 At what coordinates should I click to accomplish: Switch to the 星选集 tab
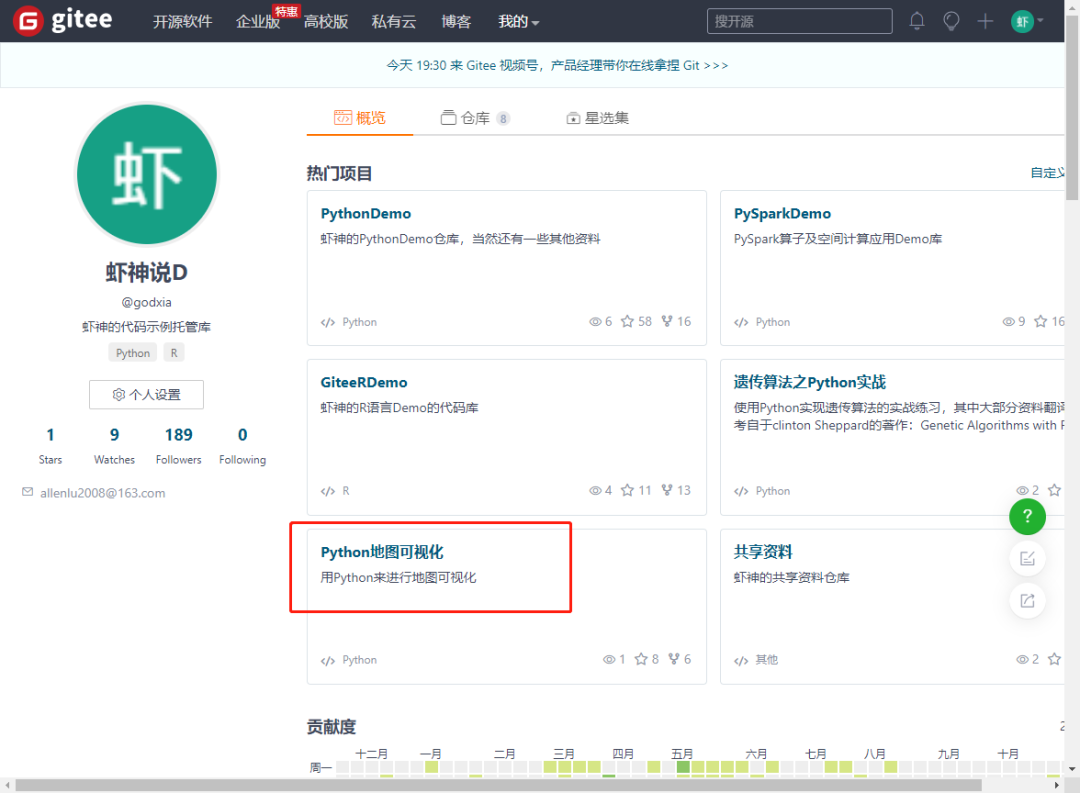pyautogui.click(x=597, y=118)
